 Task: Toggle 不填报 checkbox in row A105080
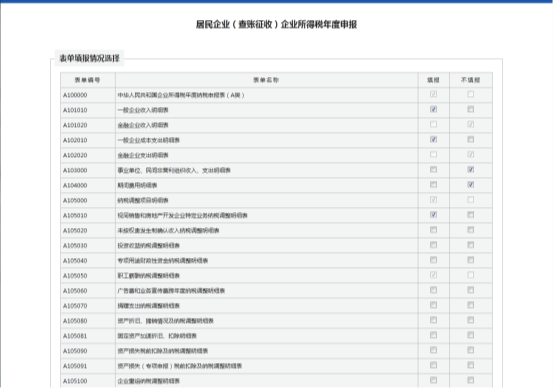[470, 320]
